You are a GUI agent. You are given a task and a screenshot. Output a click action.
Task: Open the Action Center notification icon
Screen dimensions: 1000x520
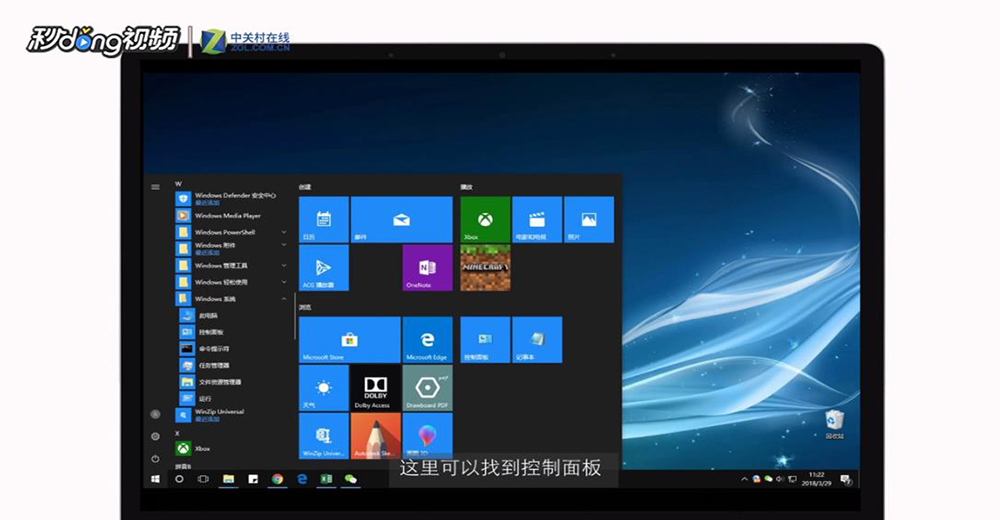[x=846, y=479]
